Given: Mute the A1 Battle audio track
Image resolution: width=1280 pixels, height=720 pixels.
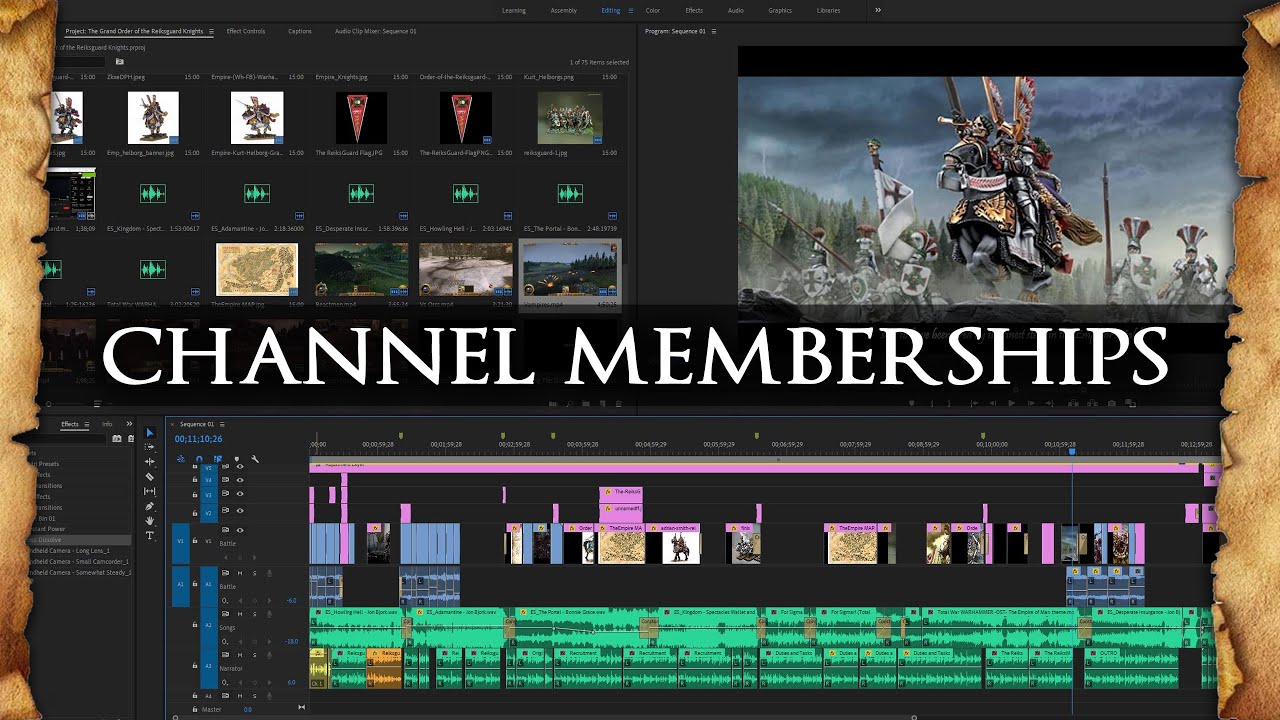Looking at the screenshot, I should tap(240, 573).
